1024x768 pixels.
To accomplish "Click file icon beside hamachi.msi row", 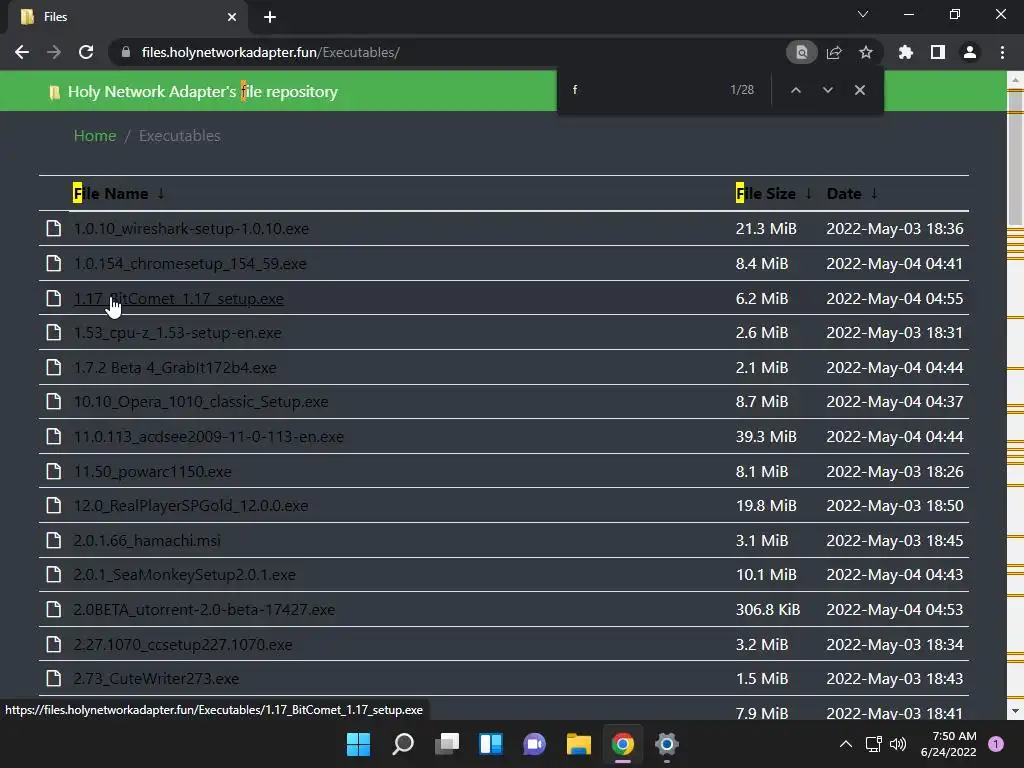I will tap(54, 540).
